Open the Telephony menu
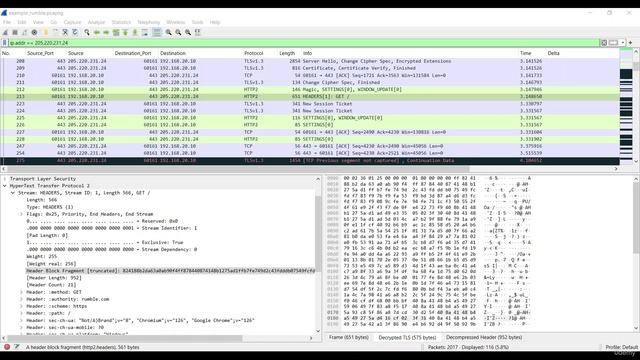 pos(149,22)
